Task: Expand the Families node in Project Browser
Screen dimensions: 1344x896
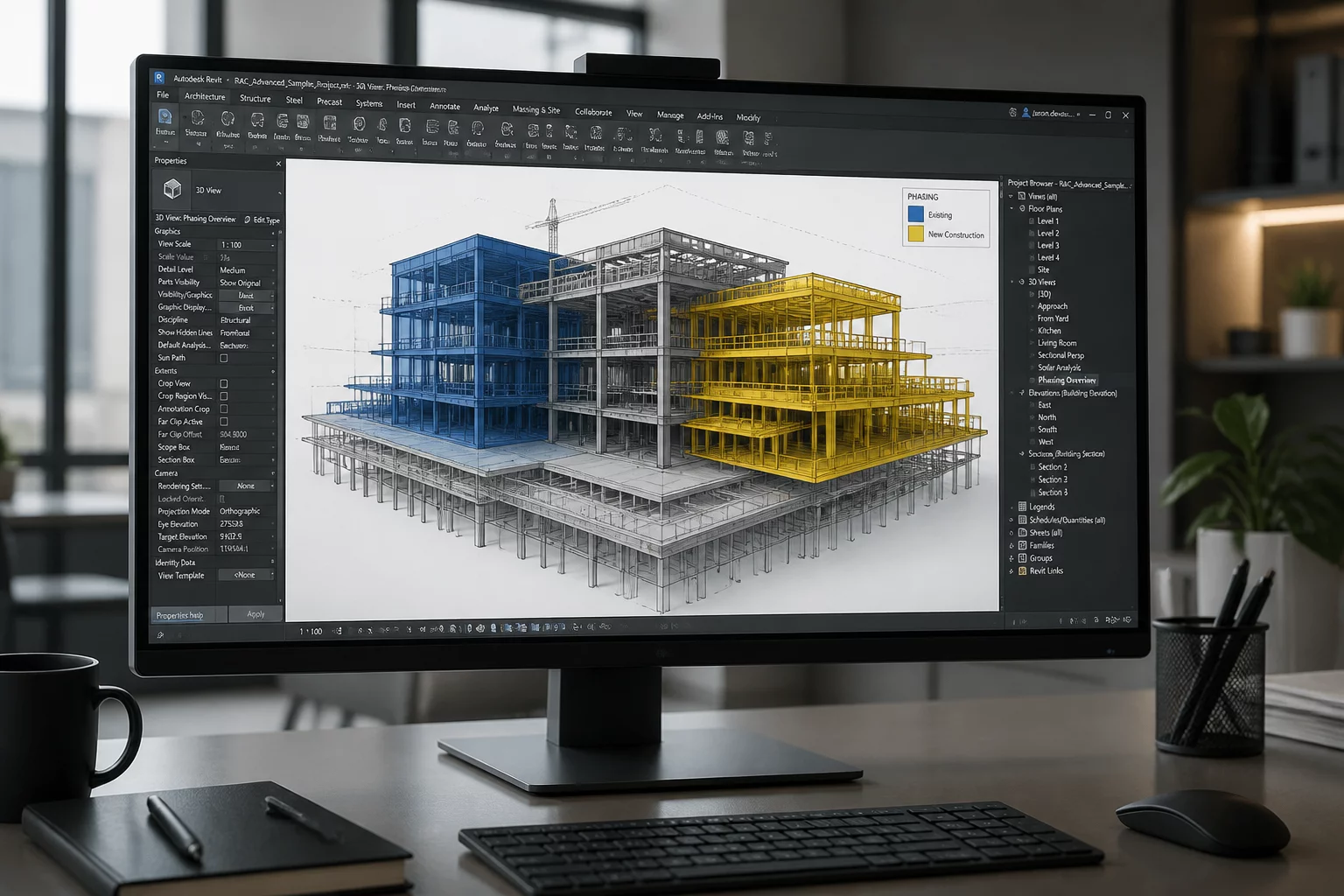Action: click(x=1011, y=545)
